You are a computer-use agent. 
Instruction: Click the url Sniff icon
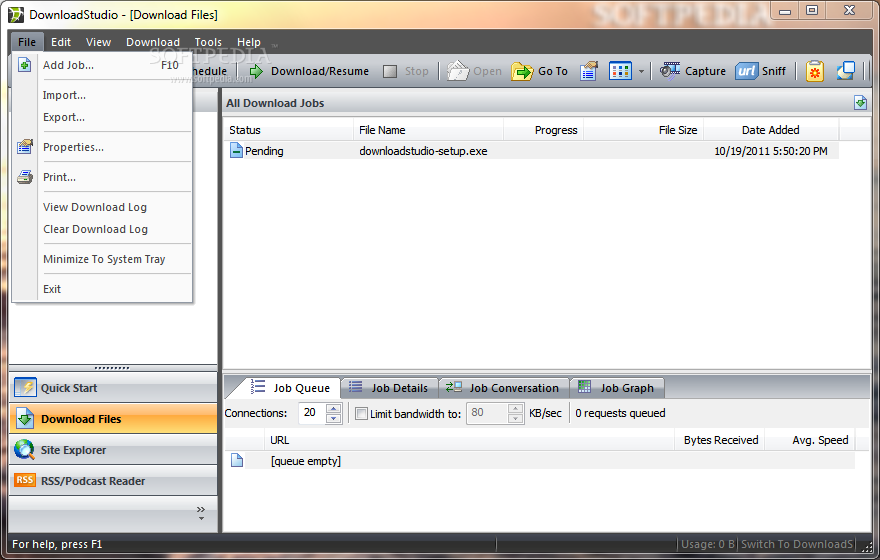pyautogui.click(x=746, y=71)
